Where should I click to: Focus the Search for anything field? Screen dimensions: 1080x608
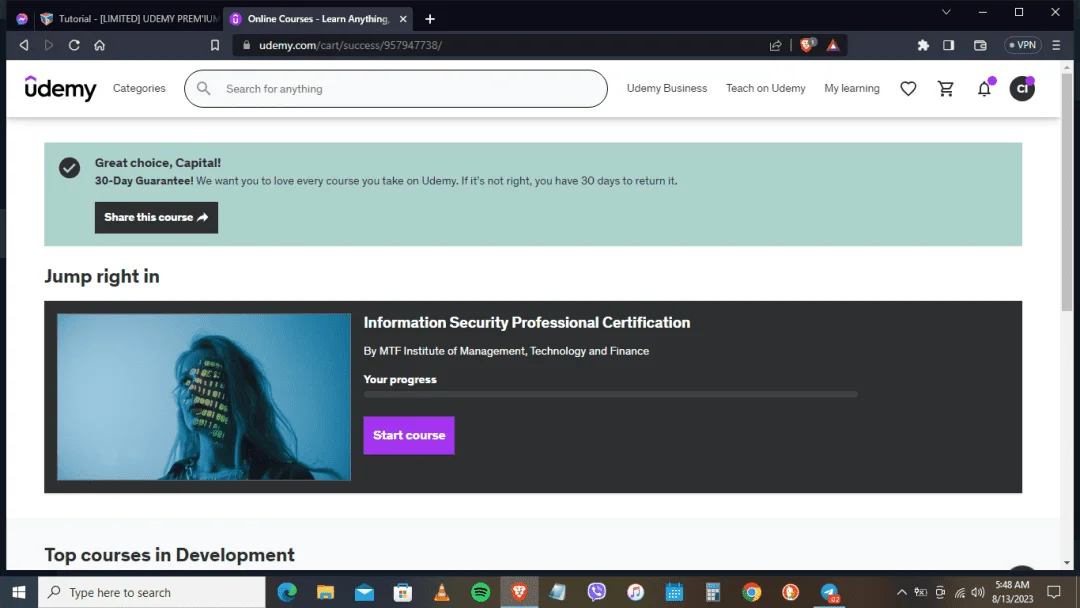(x=396, y=88)
